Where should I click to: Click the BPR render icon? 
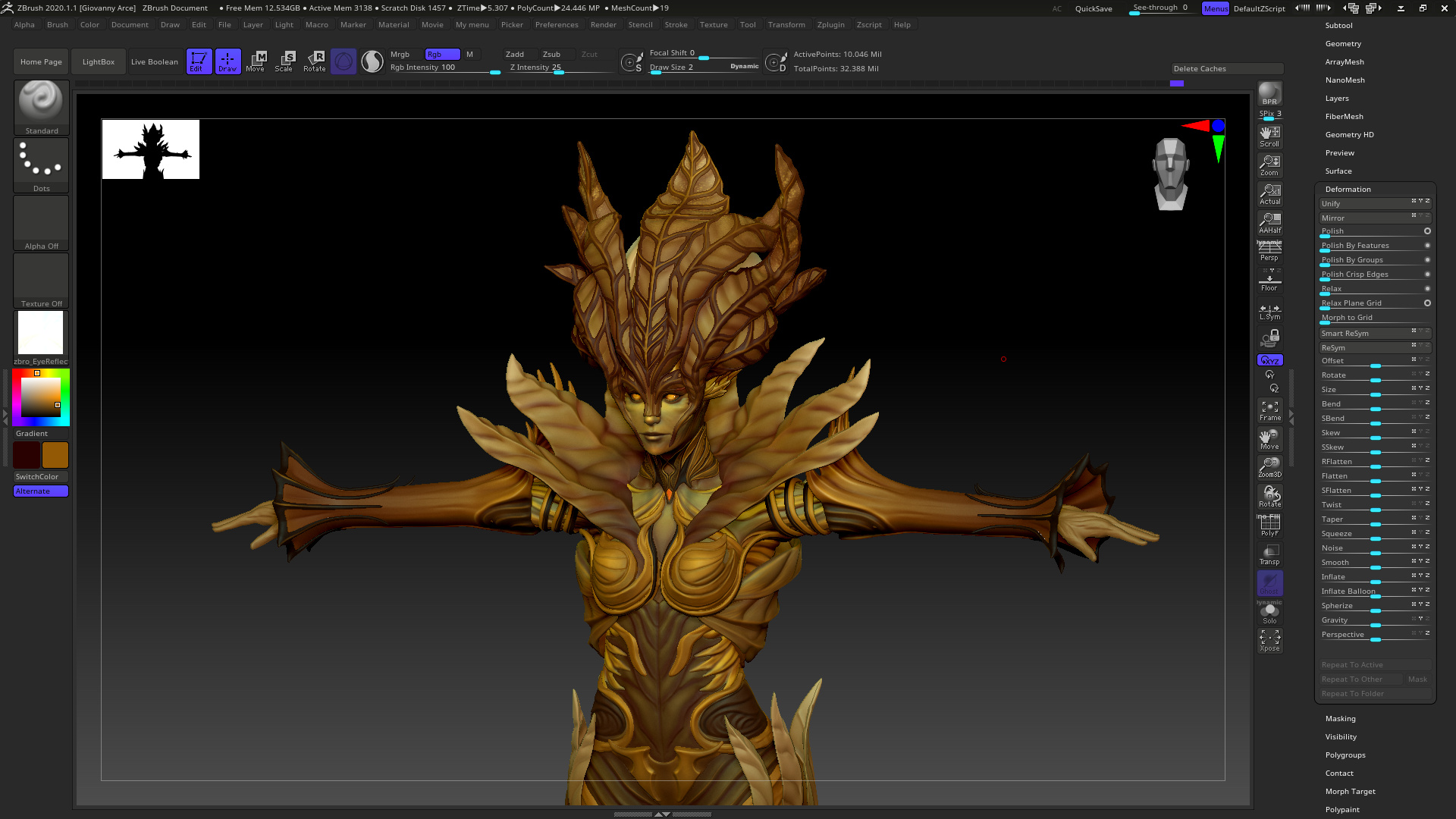click(1269, 94)
